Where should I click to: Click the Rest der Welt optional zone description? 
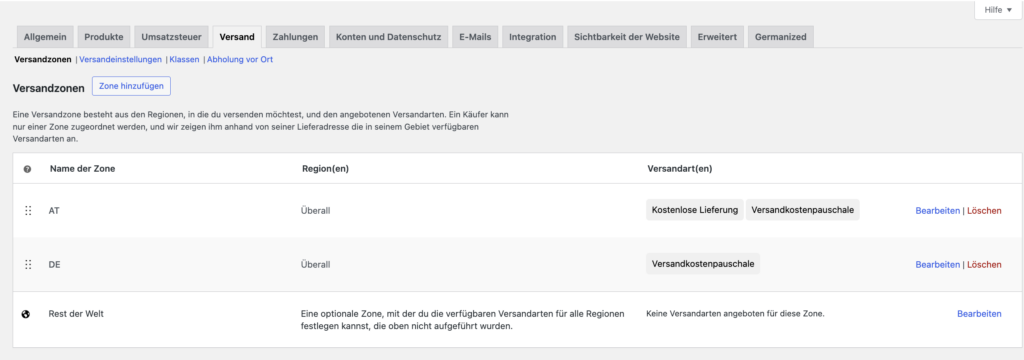pos(462,320)
